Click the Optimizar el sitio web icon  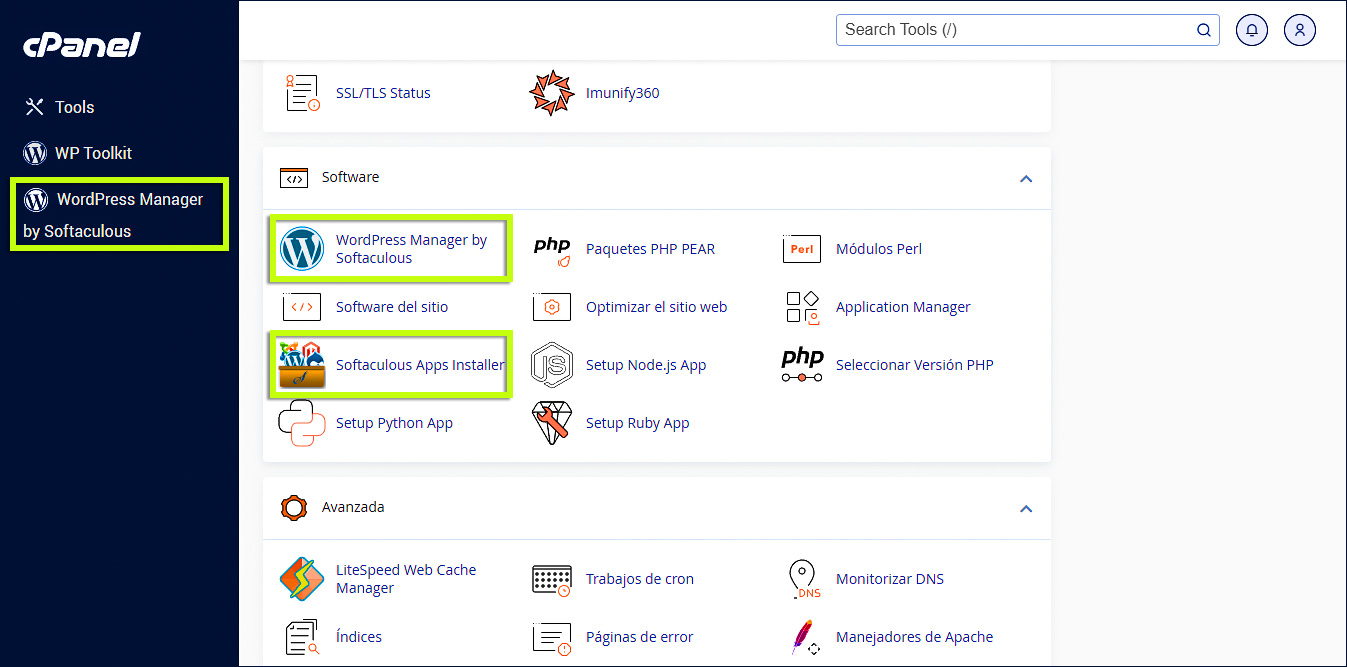552,307
